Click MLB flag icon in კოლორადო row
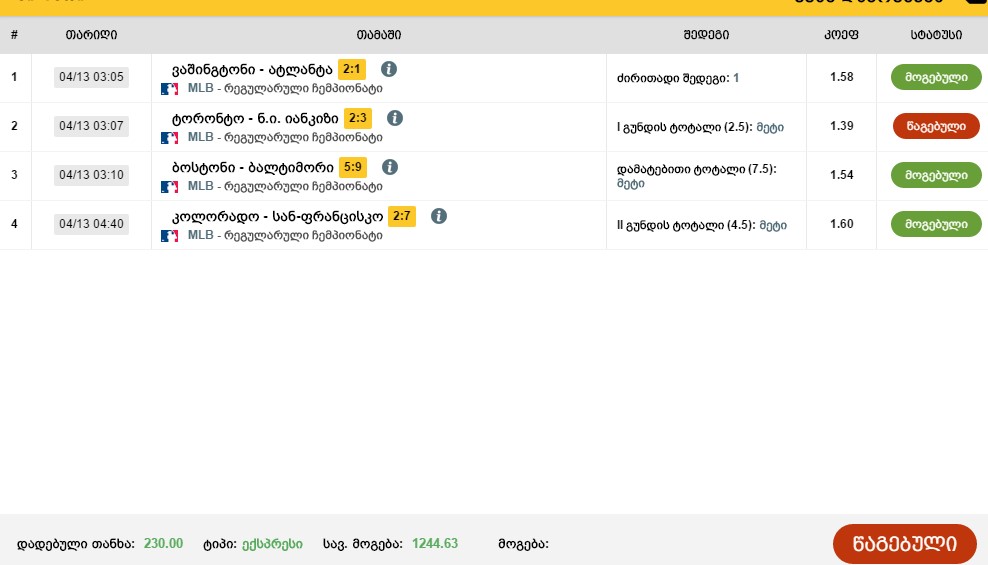 point(169,236)
